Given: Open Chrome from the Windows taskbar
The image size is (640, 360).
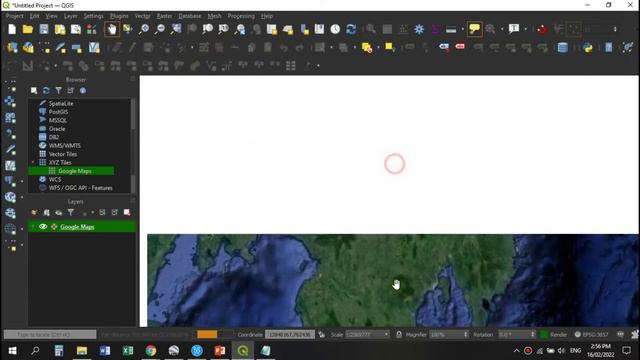Looking at the screenshot, I should 151,351.
